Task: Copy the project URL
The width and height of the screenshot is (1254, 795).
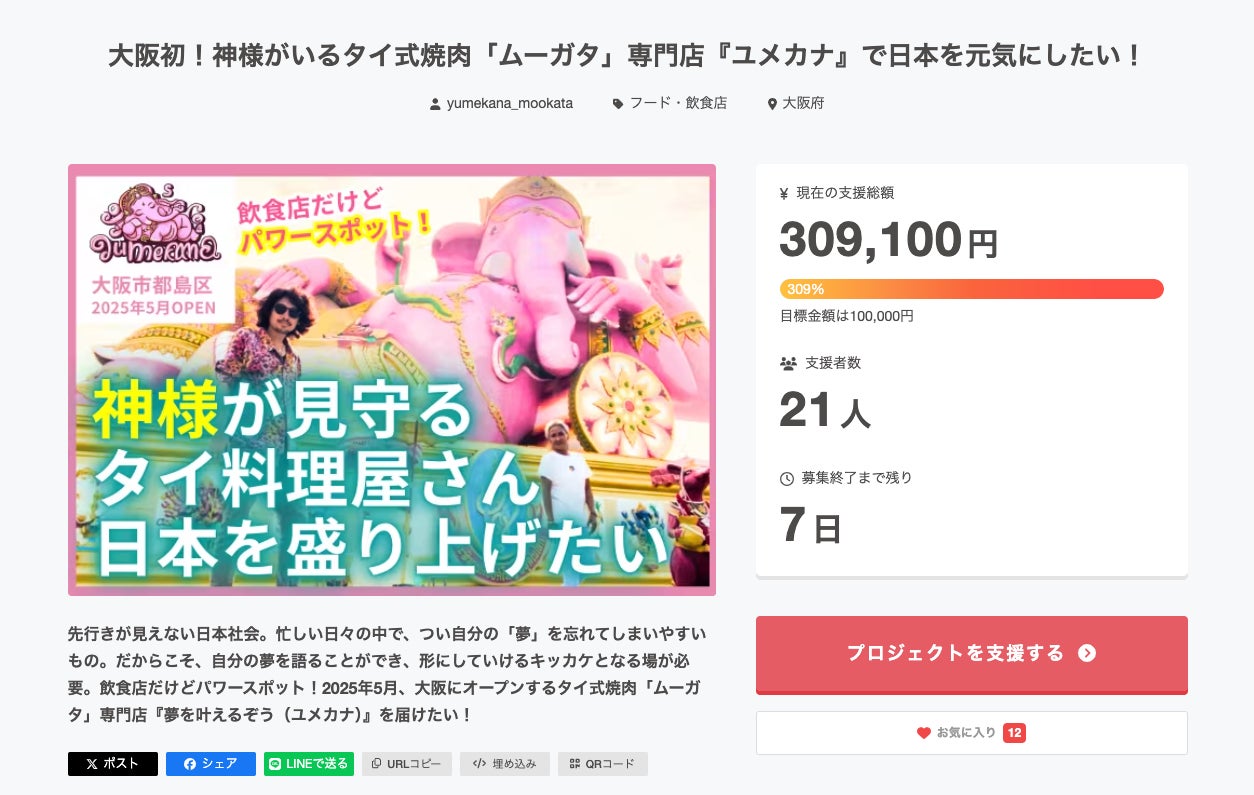Action: pos(407,764)
